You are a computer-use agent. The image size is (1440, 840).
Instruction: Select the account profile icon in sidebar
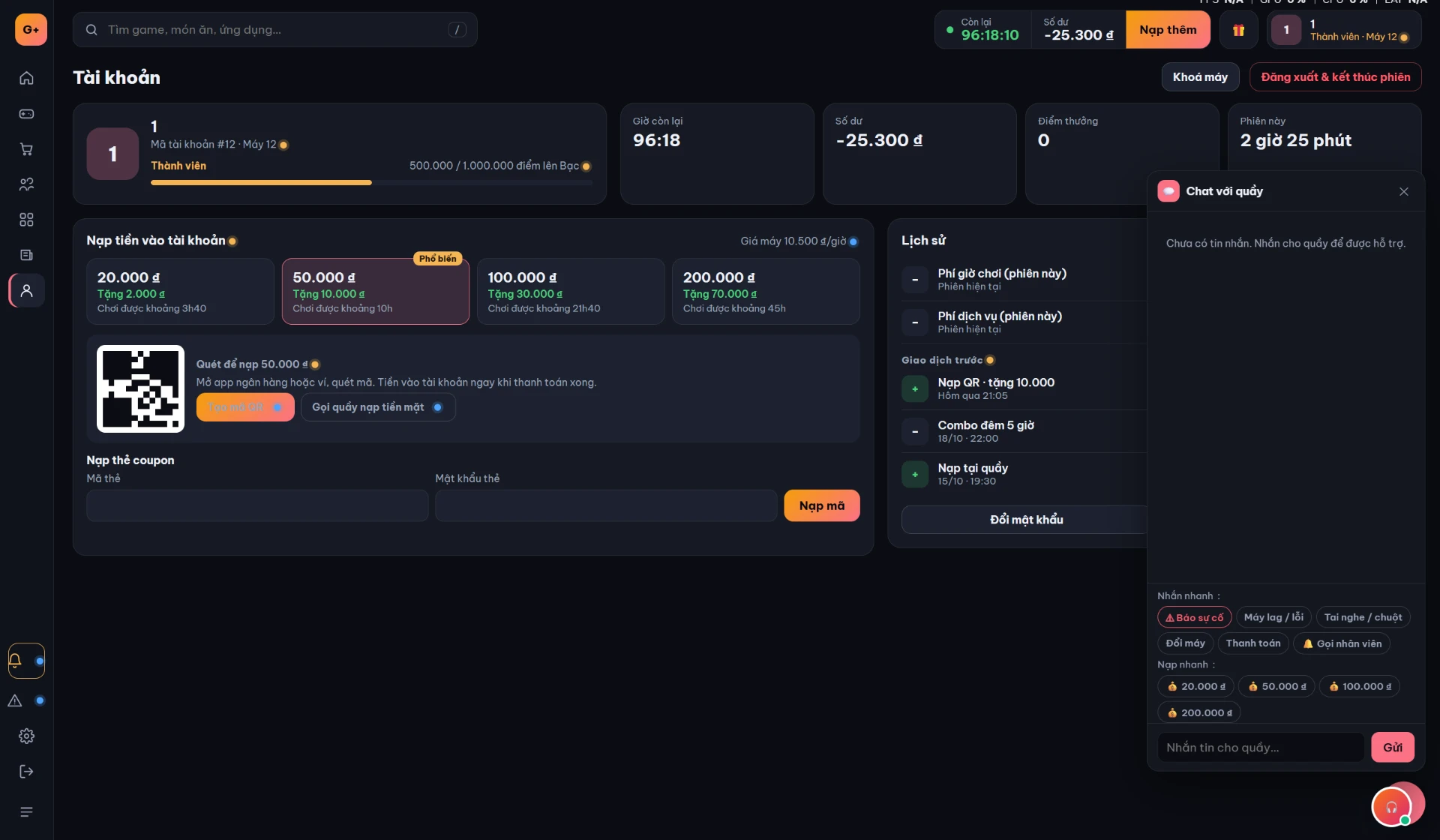coord(26,290)
